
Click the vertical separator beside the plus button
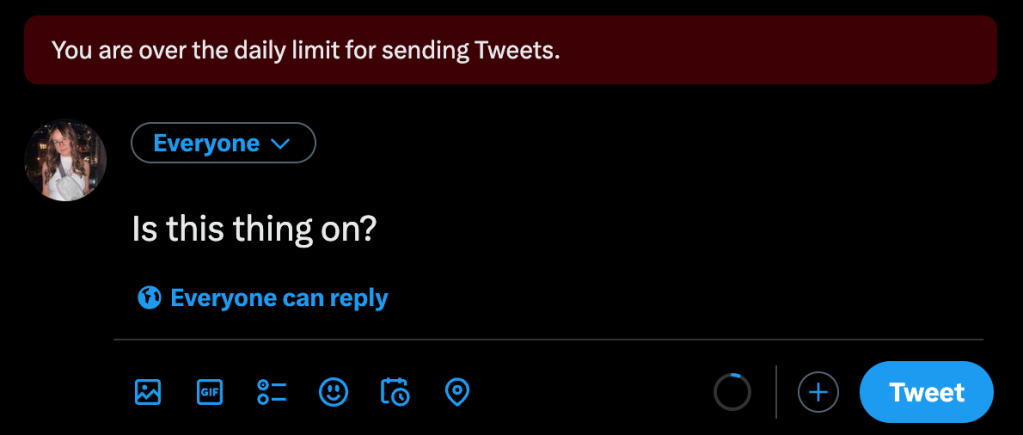(x=776, y=392)
